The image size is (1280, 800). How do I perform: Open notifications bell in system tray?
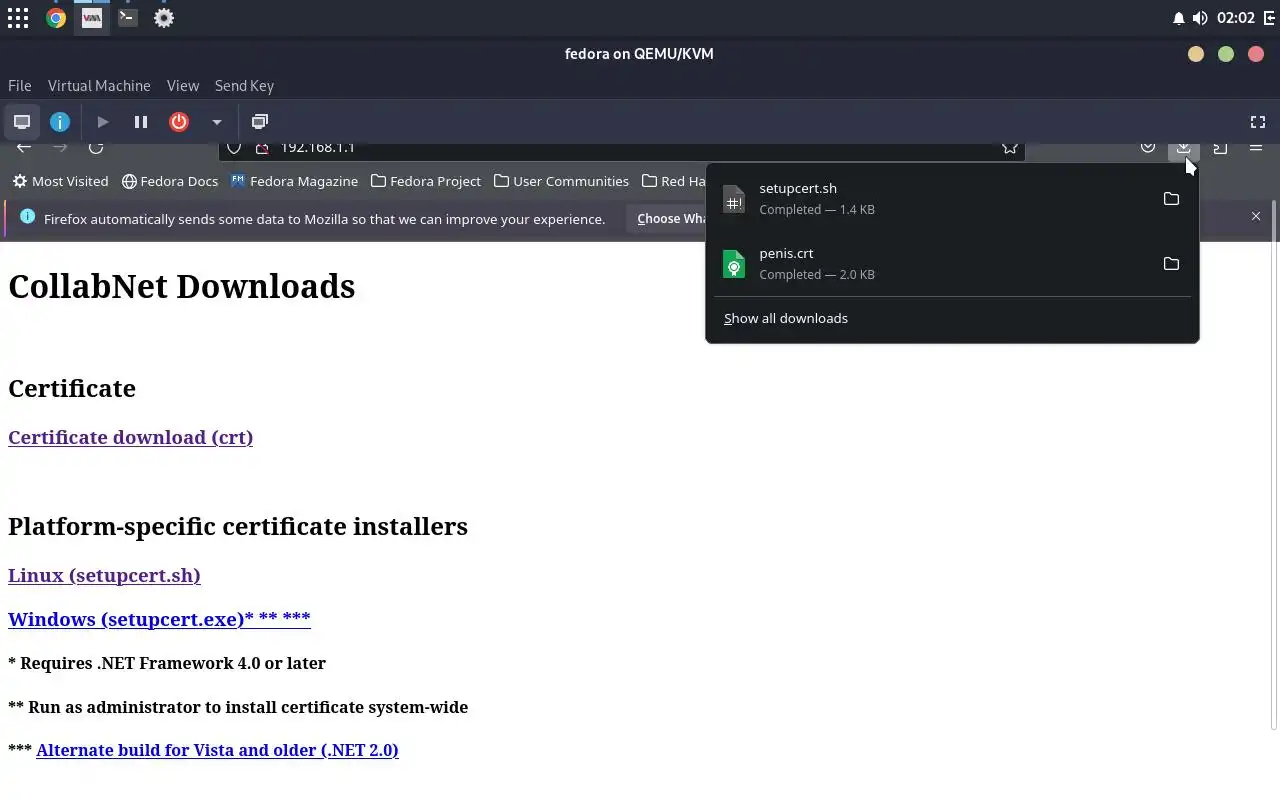pos(1178,18)
